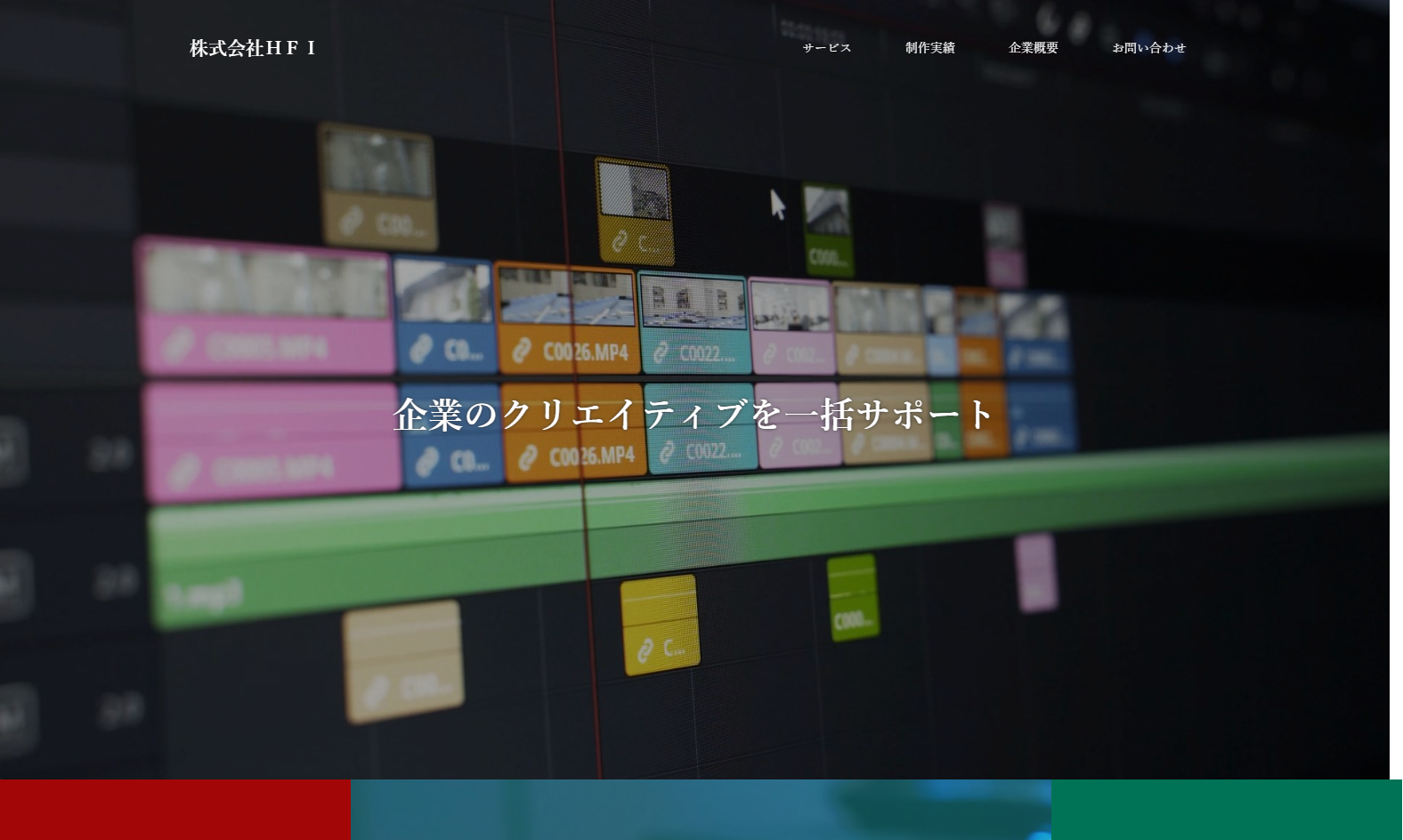Open the 企業概要 navigation link
This screenshot has height=840, width=1403.
pyautogui.click(x=1033, y=48)
